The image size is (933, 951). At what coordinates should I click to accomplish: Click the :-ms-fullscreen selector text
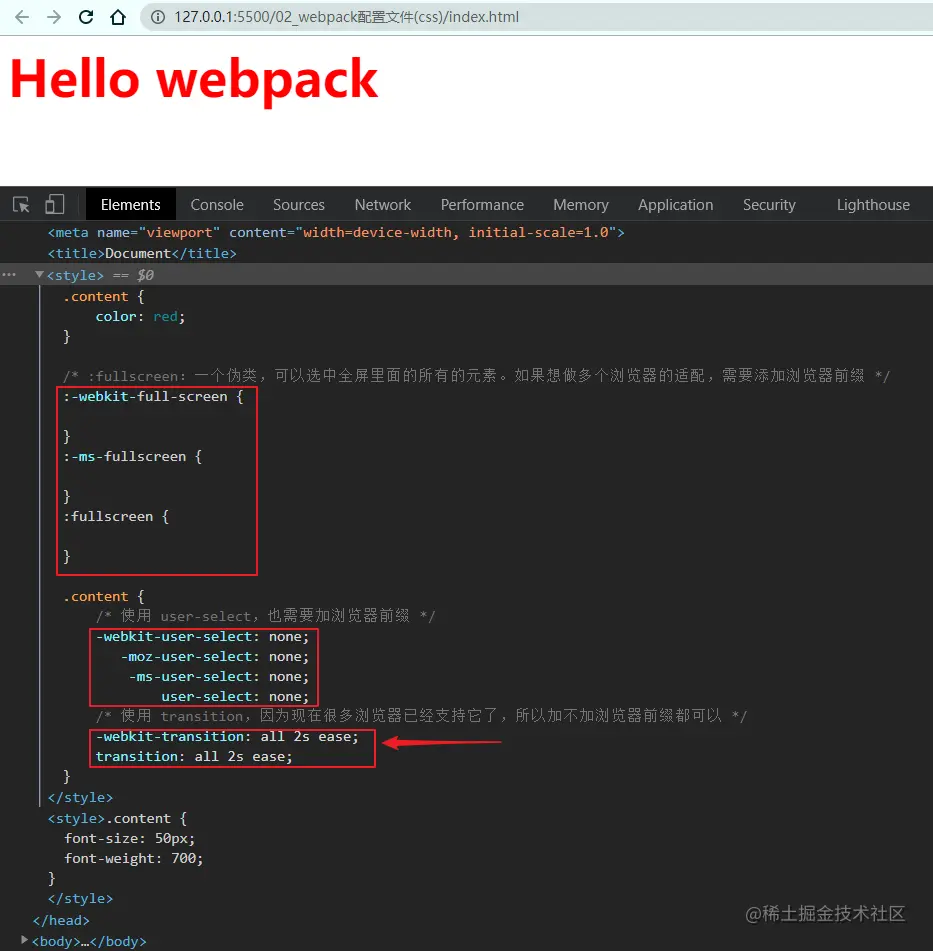[124, 457]
